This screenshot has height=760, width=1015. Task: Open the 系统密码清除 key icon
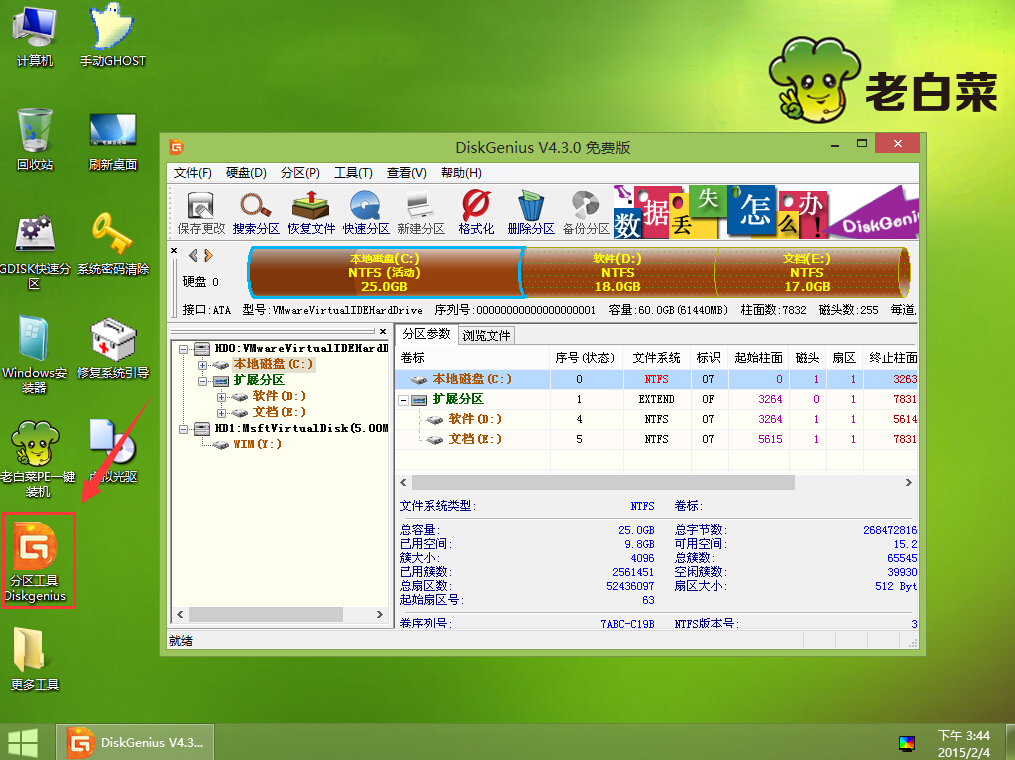coord(113,243)
